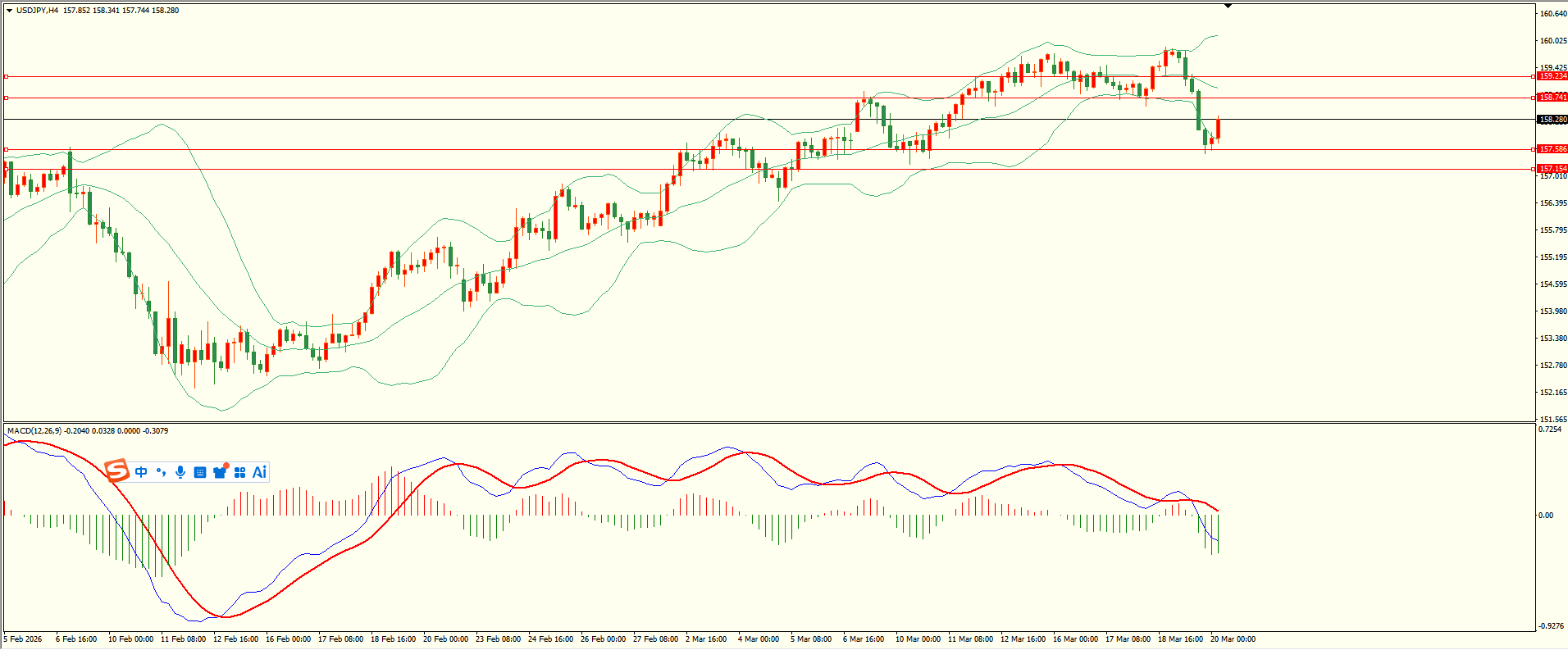The height and width of the screenshot is (650, 1568).
Task: Click the 157.586 horizontal line price tag
Action: (1552, 149)
